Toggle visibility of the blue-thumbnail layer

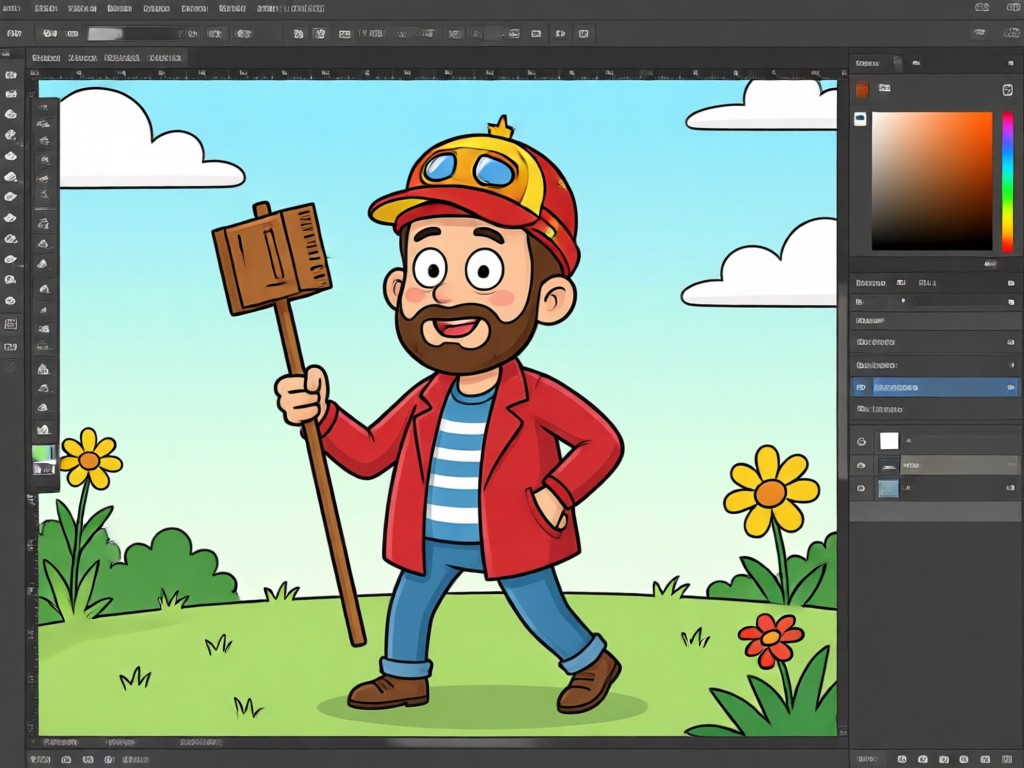pos(861,488)
